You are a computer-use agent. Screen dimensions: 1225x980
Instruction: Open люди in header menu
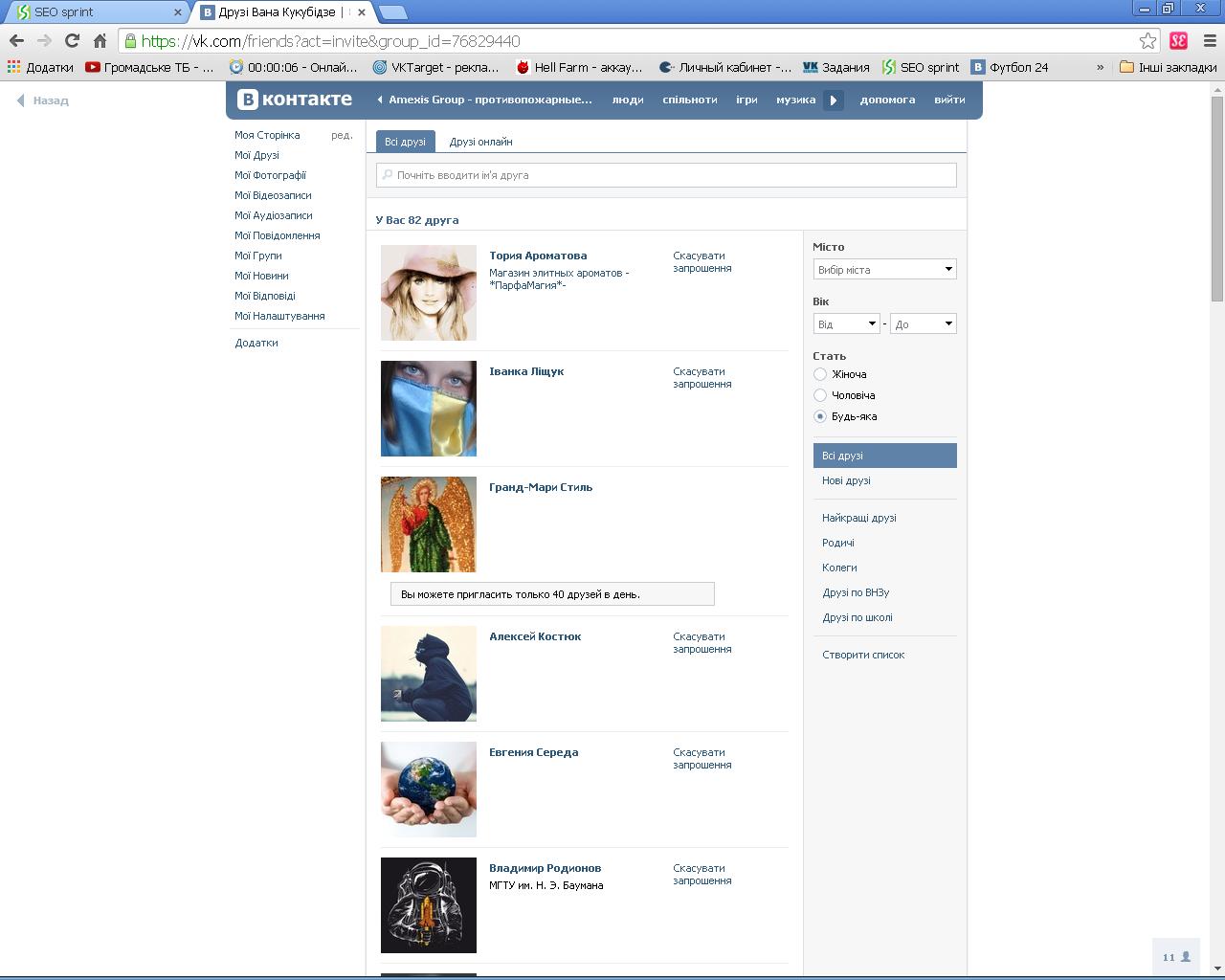coord(628,100)
